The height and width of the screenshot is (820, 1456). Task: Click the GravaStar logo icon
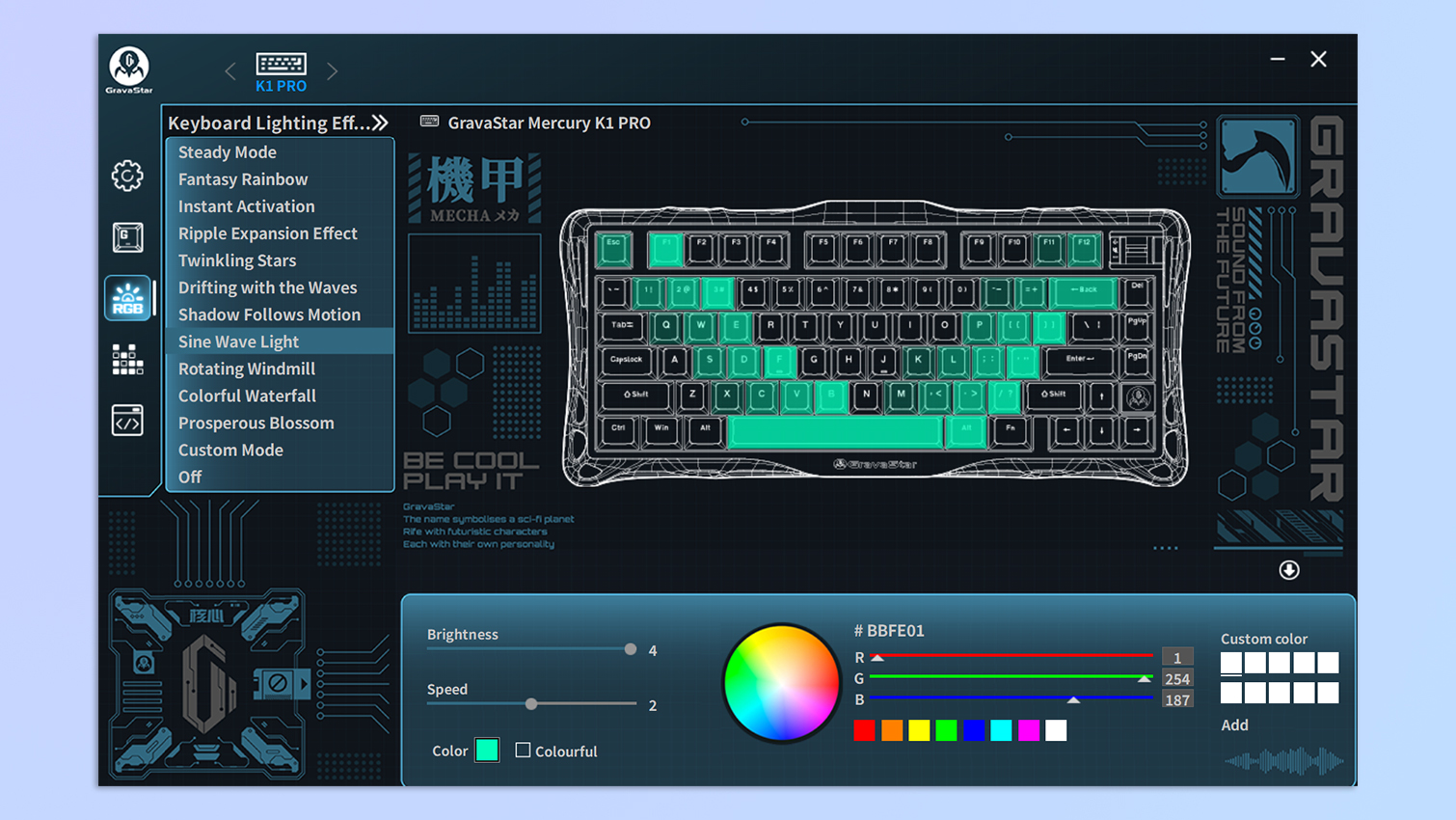coord(129,69)
